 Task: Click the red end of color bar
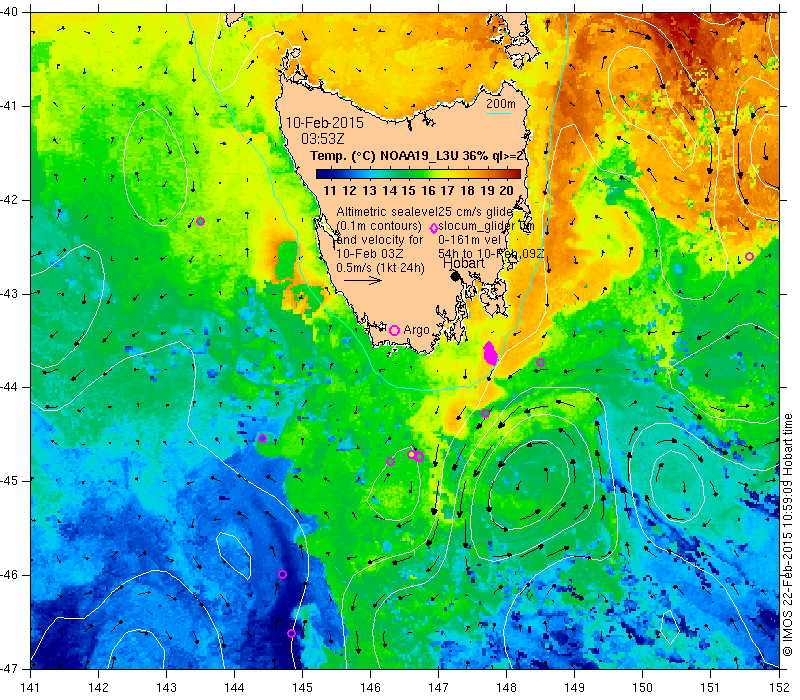click(515, 174)
